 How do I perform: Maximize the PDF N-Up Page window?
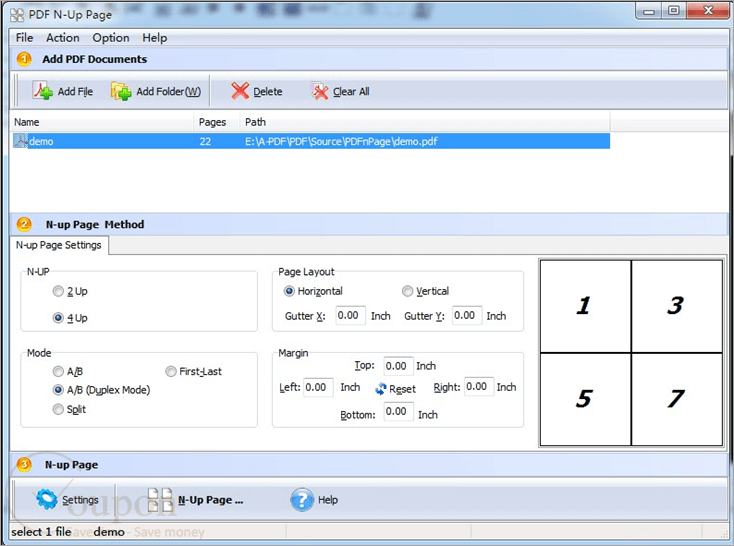click(674, 11)
